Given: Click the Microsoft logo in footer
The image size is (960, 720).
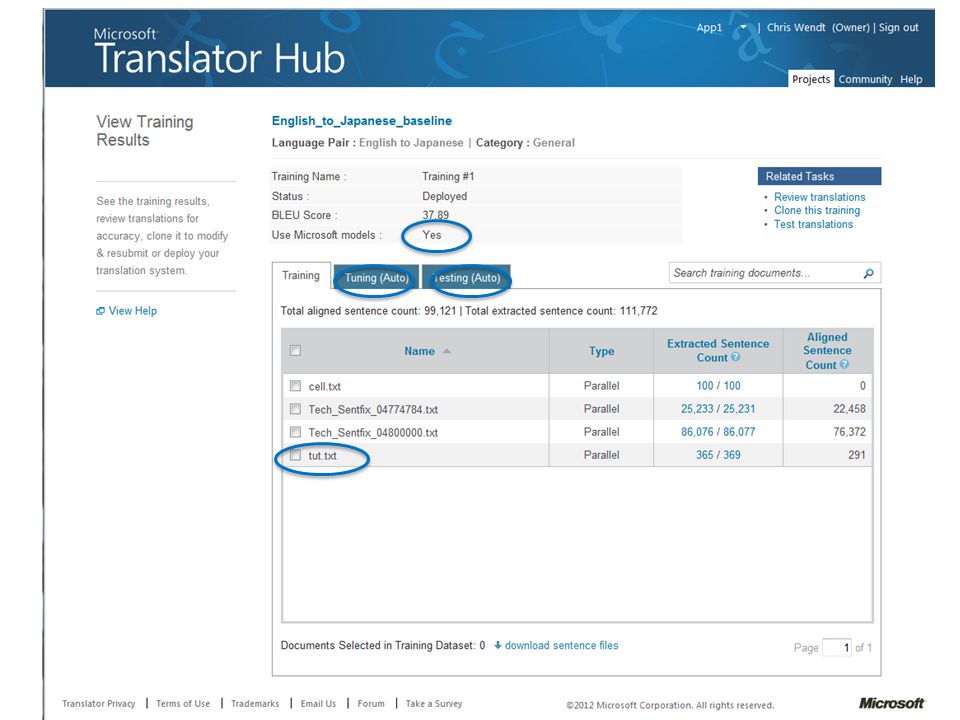Looking at the screenshot, I should (x=891, y=703).
